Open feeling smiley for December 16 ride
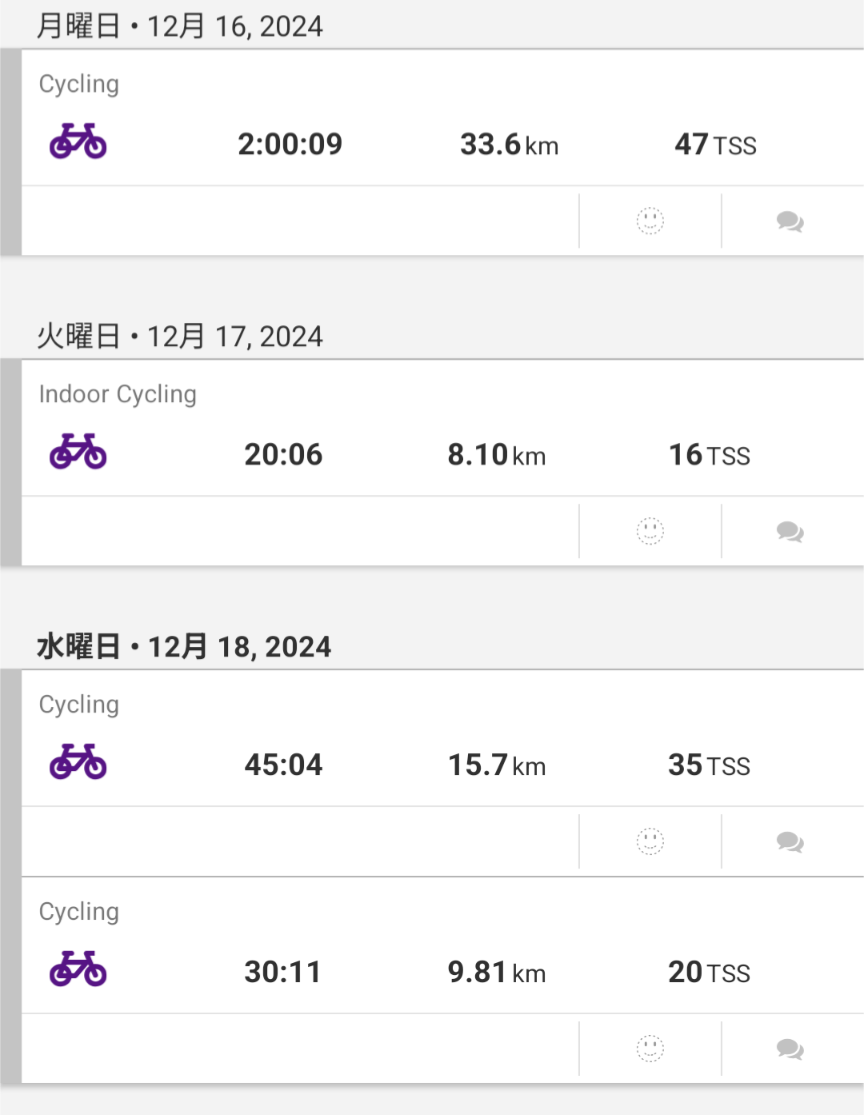The width and height of the screenshot is (864, 1115). [650, 221]
